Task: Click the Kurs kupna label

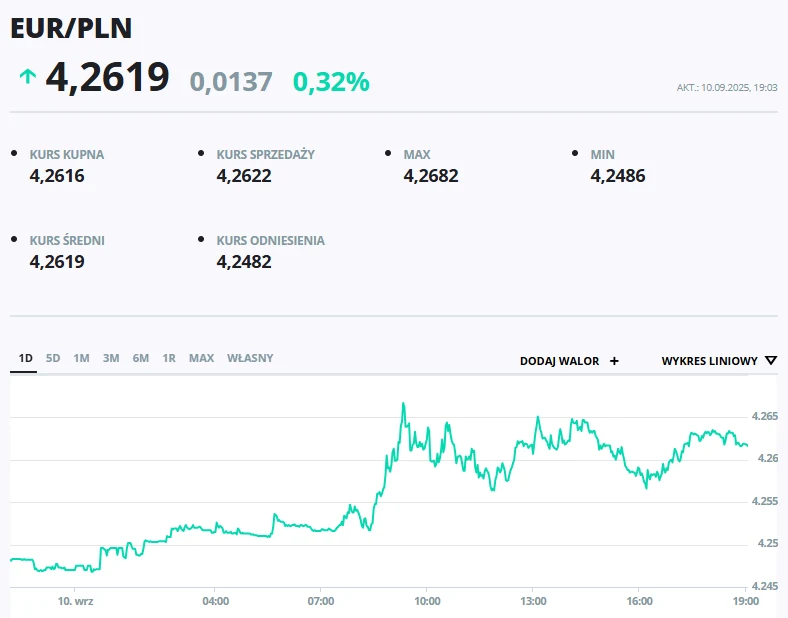Action: 67,155
